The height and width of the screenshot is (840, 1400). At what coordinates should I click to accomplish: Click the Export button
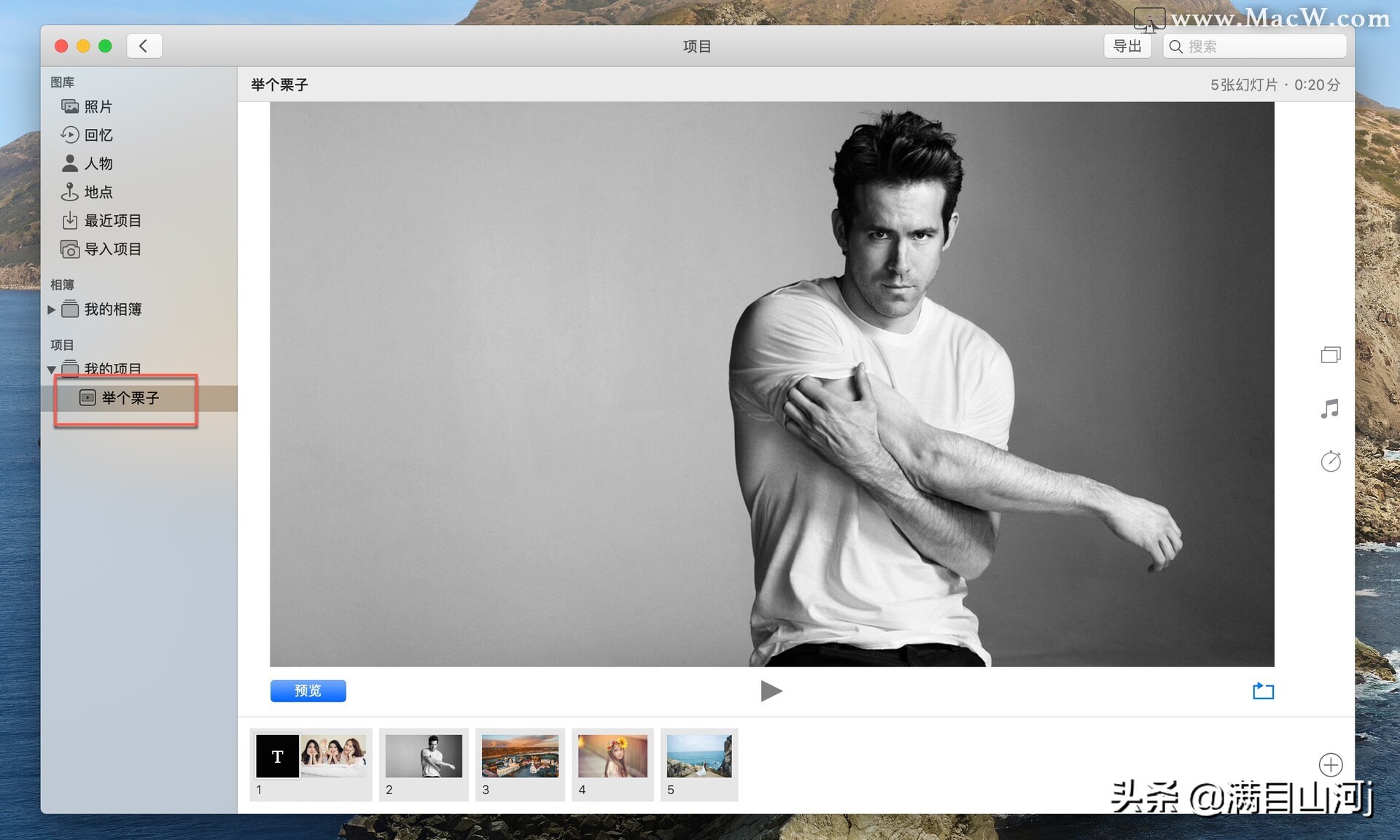pyautogui.click(x=1127, y=46)
